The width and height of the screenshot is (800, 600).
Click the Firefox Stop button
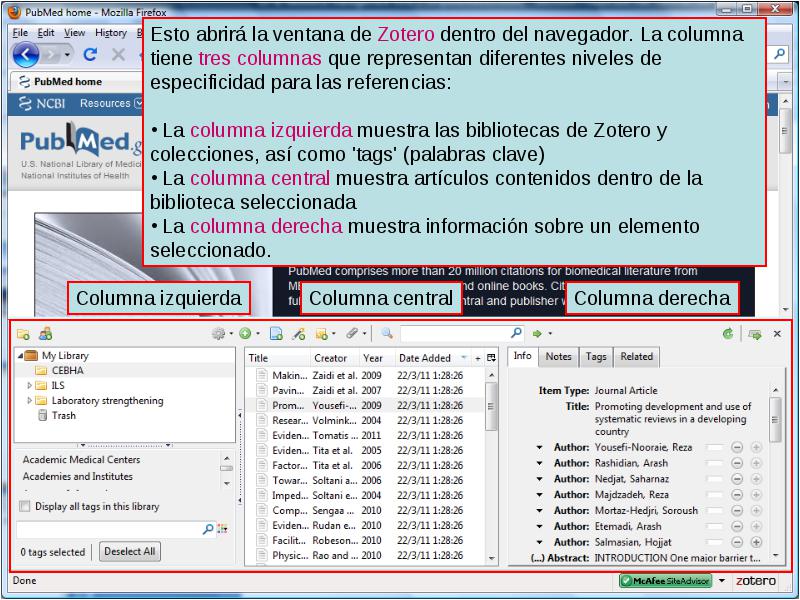pos(118,54)
